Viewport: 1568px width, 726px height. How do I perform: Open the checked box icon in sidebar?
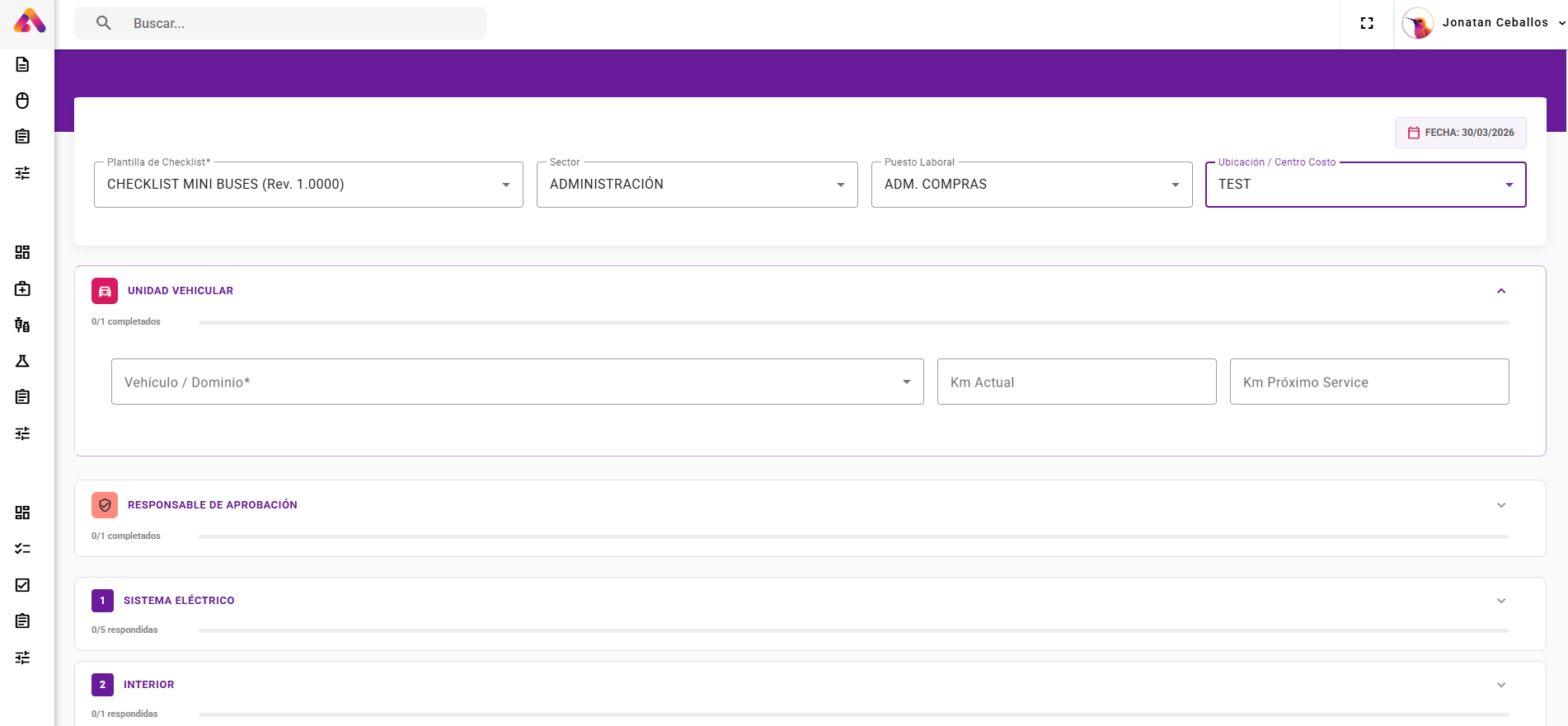(22, 585)
